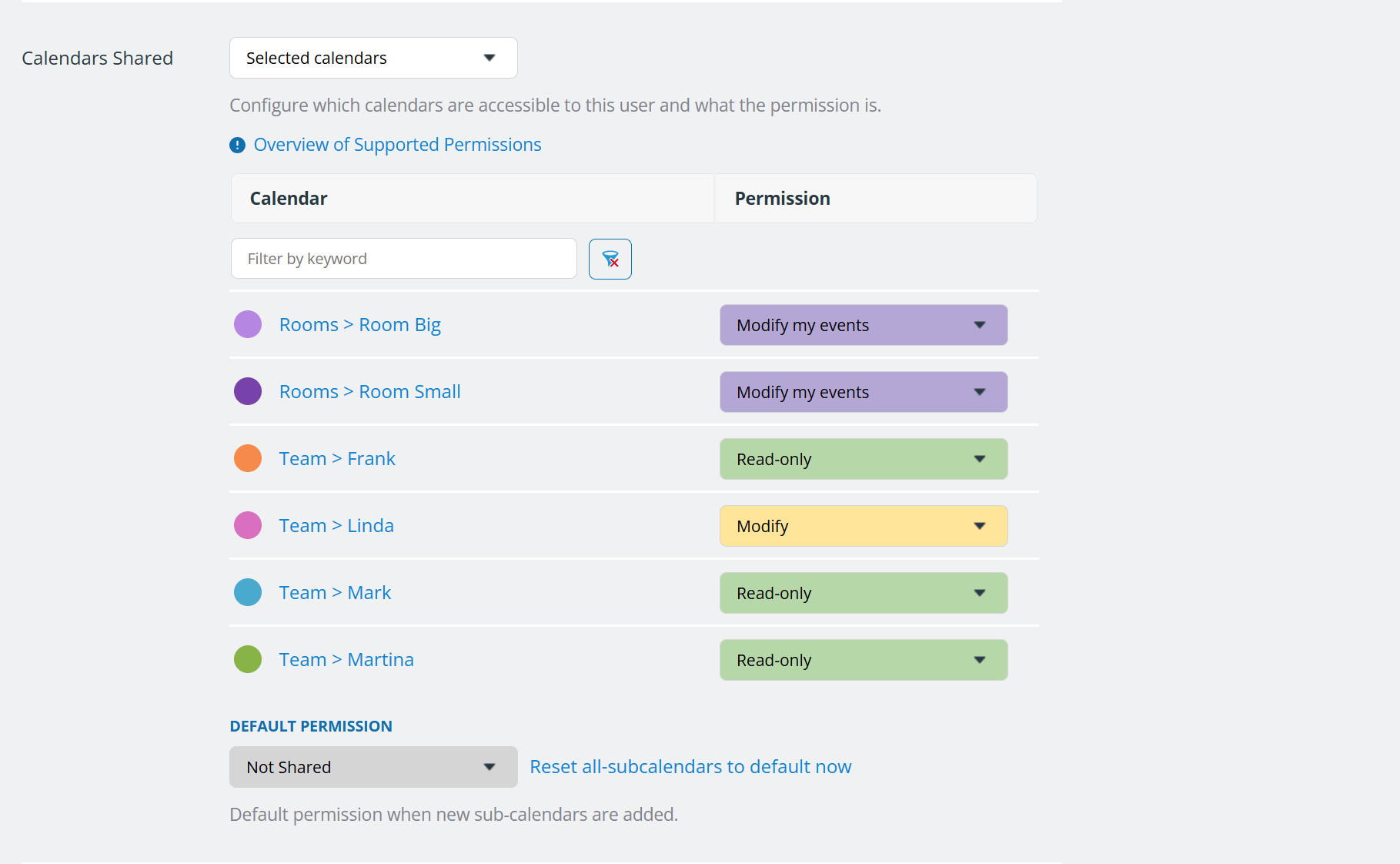Click the purple color swatch for Room Big
This screenshot has width=1400, height=864.
click(247, 324)
